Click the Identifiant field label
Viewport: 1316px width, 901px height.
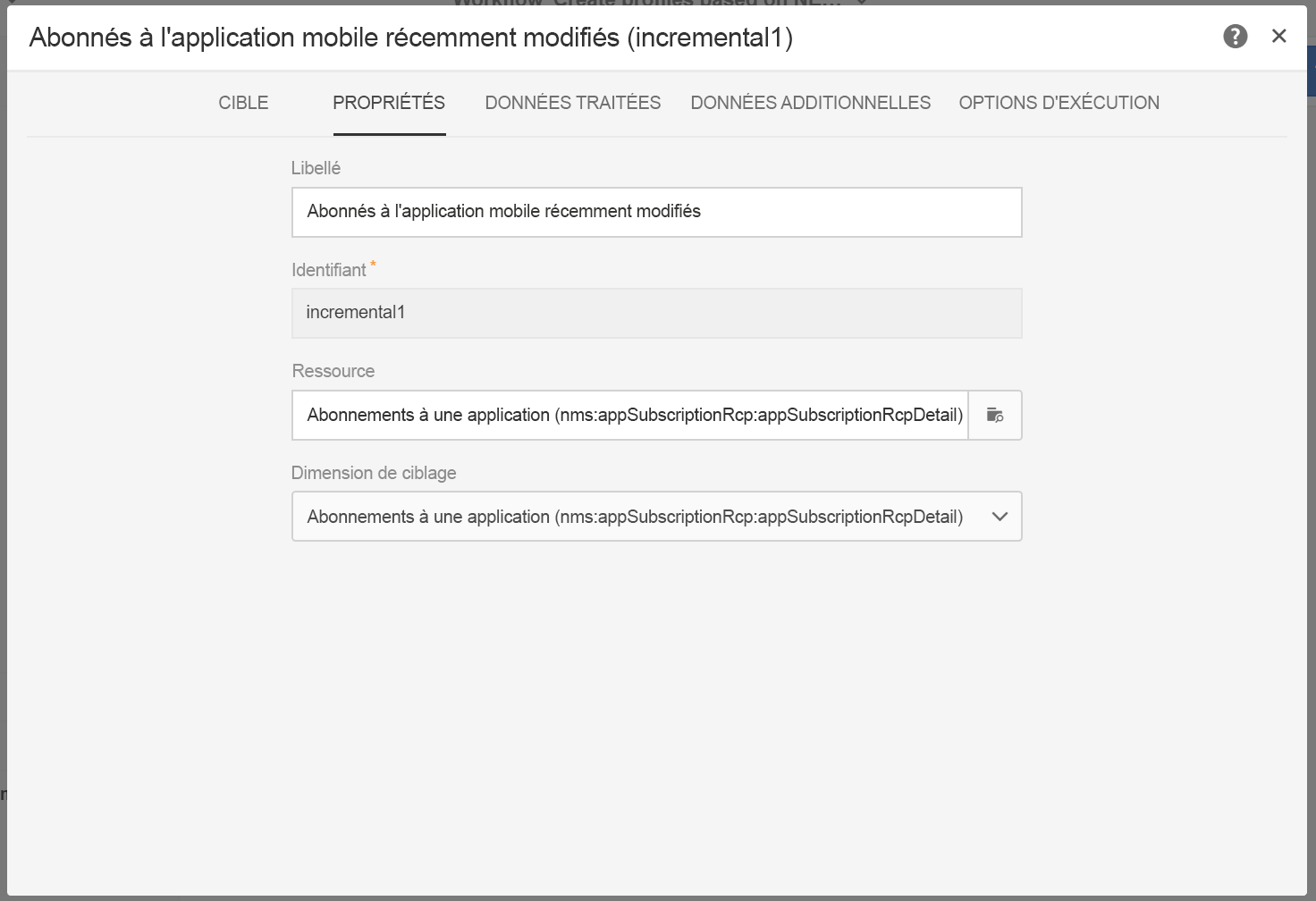click(x=328, y=270)
